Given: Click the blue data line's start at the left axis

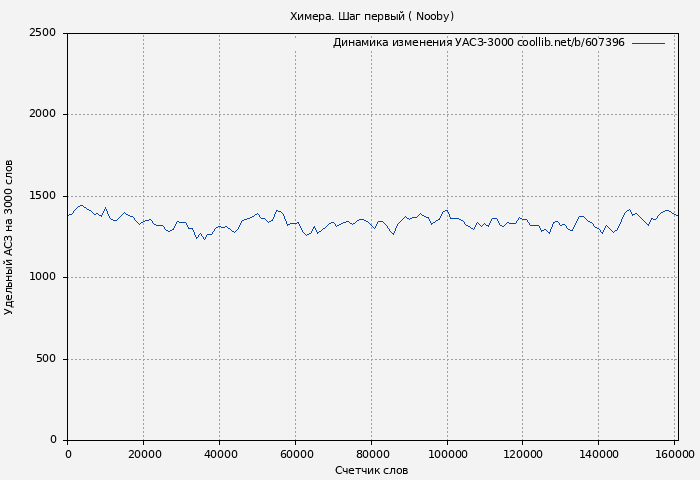Looking at the screenshot, I should pos(68,215).
